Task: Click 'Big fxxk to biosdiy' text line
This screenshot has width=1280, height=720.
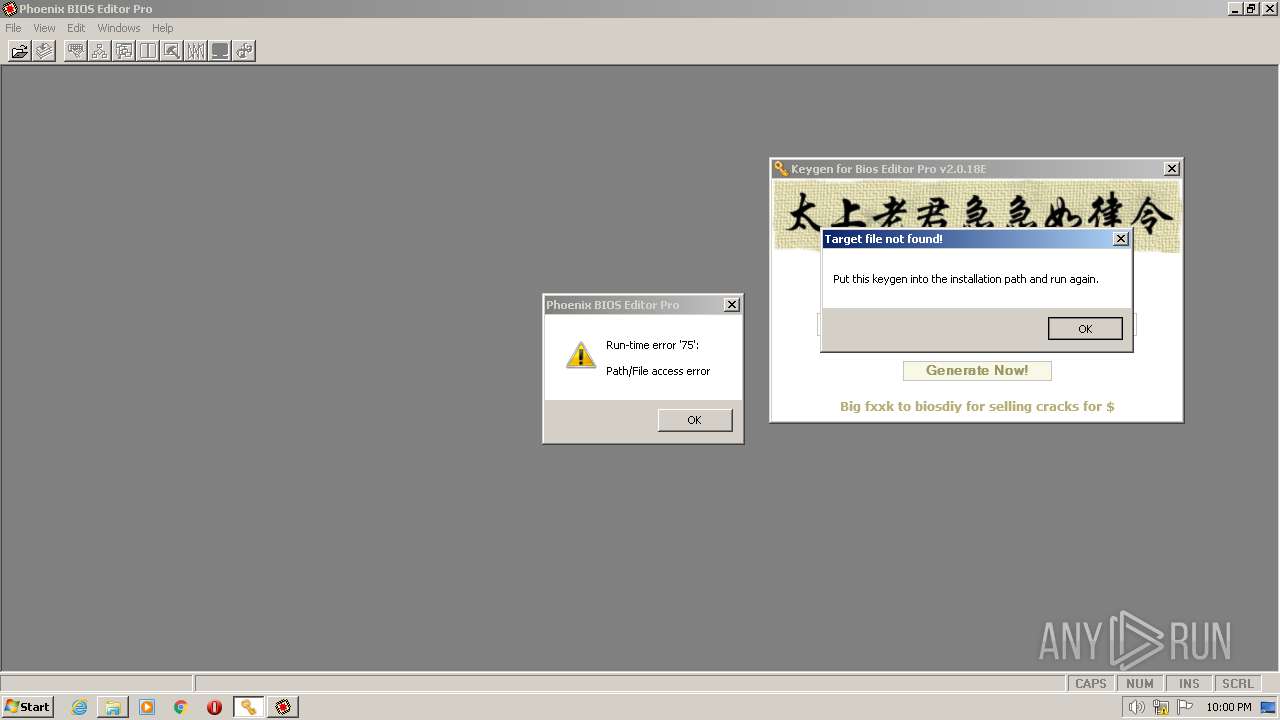Action: (x=977, y=407)
